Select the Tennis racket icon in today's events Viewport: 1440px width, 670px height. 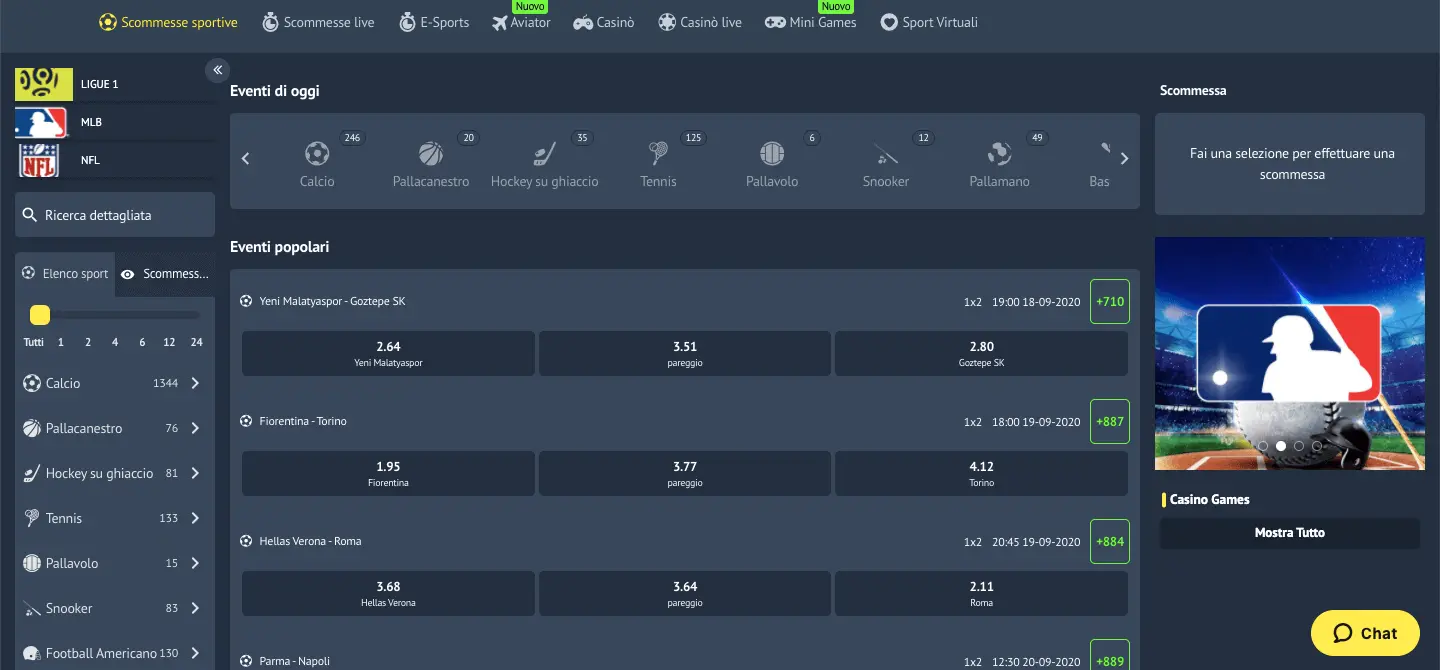(x=658, y=153)
